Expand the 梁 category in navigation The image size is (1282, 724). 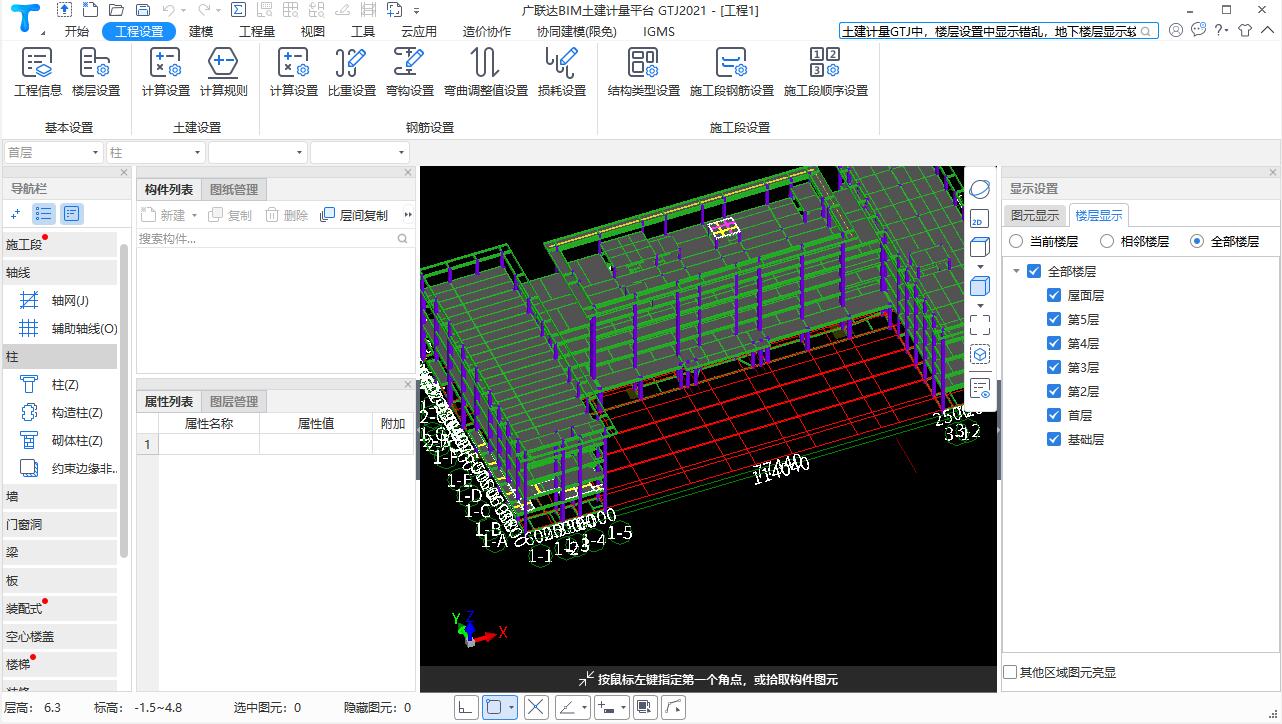point(60,552)
